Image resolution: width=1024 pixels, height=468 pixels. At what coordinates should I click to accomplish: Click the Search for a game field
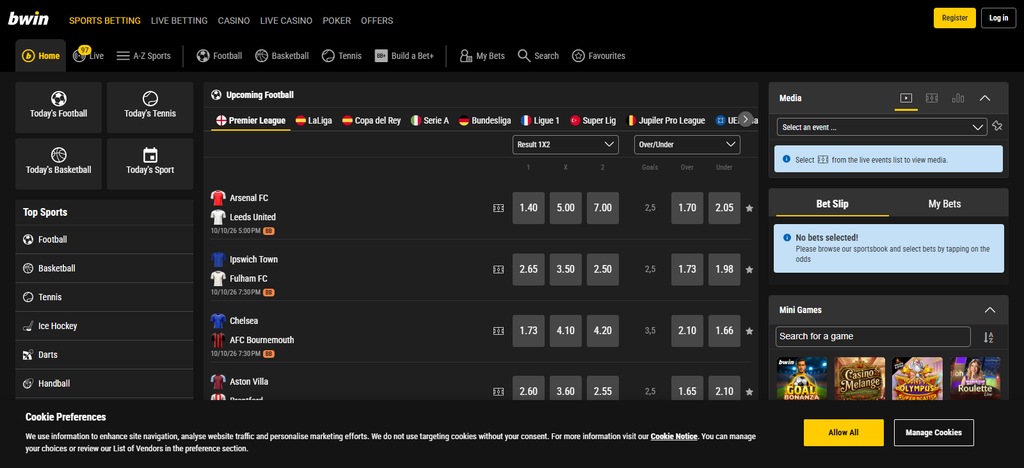pos(873,337)
